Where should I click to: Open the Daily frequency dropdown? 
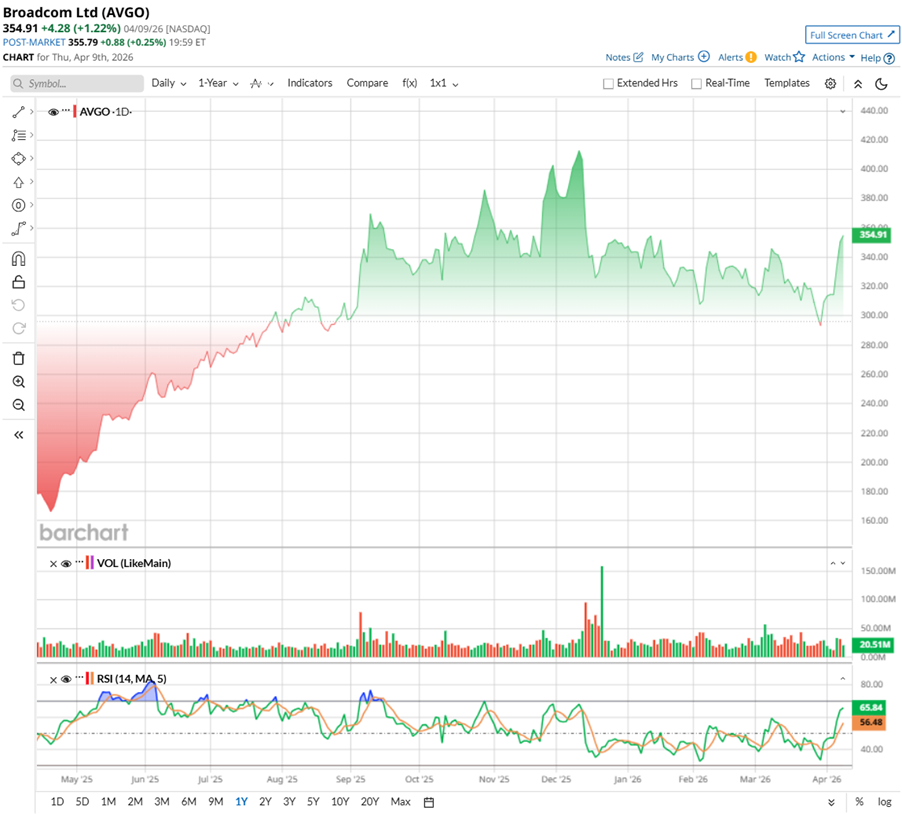168,83
